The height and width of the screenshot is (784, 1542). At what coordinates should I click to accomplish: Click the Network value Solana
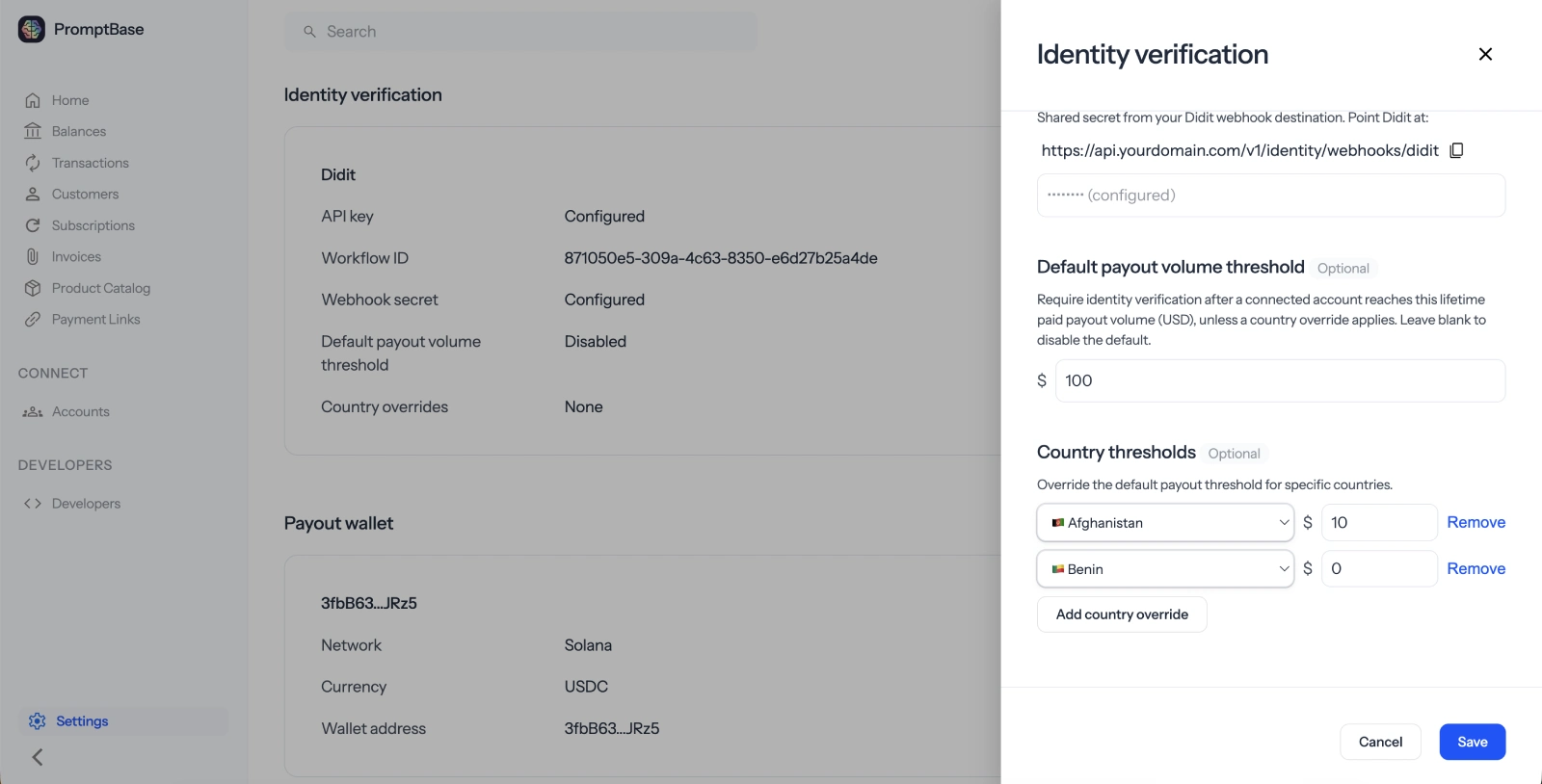tap(588, 645)
